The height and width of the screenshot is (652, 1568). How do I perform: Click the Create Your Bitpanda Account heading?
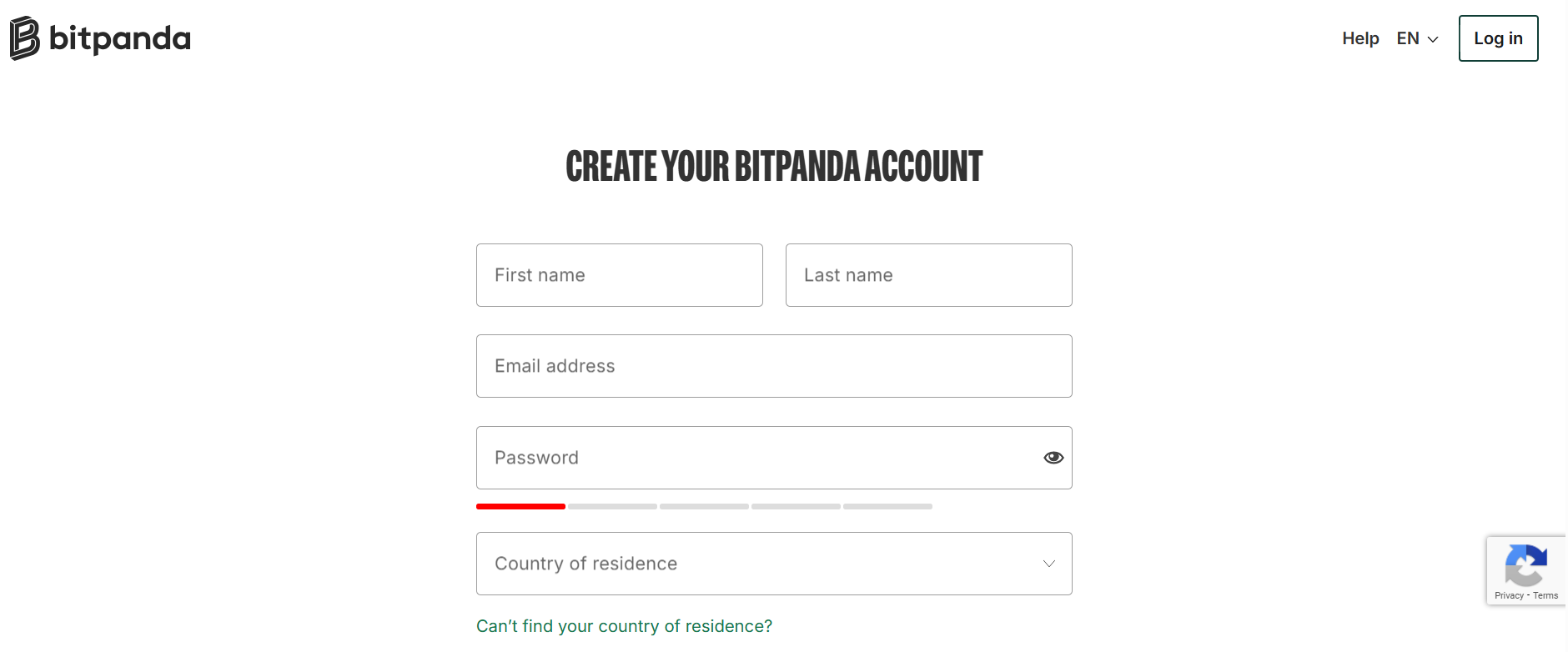pyautogui.click(x=774, y=167)
